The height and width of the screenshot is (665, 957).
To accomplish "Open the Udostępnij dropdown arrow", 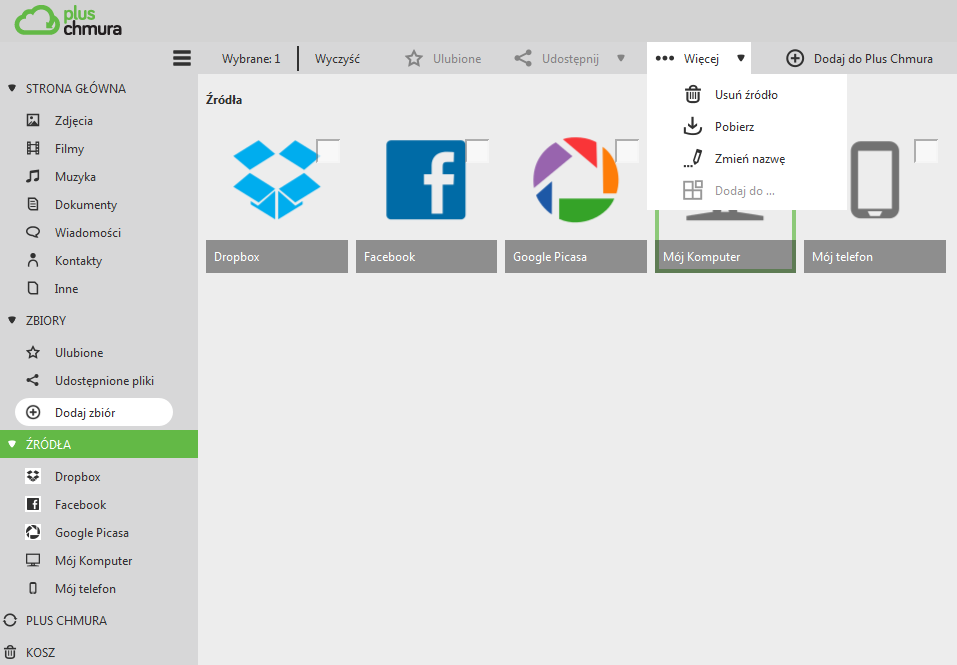I will [x=621, y=59].
